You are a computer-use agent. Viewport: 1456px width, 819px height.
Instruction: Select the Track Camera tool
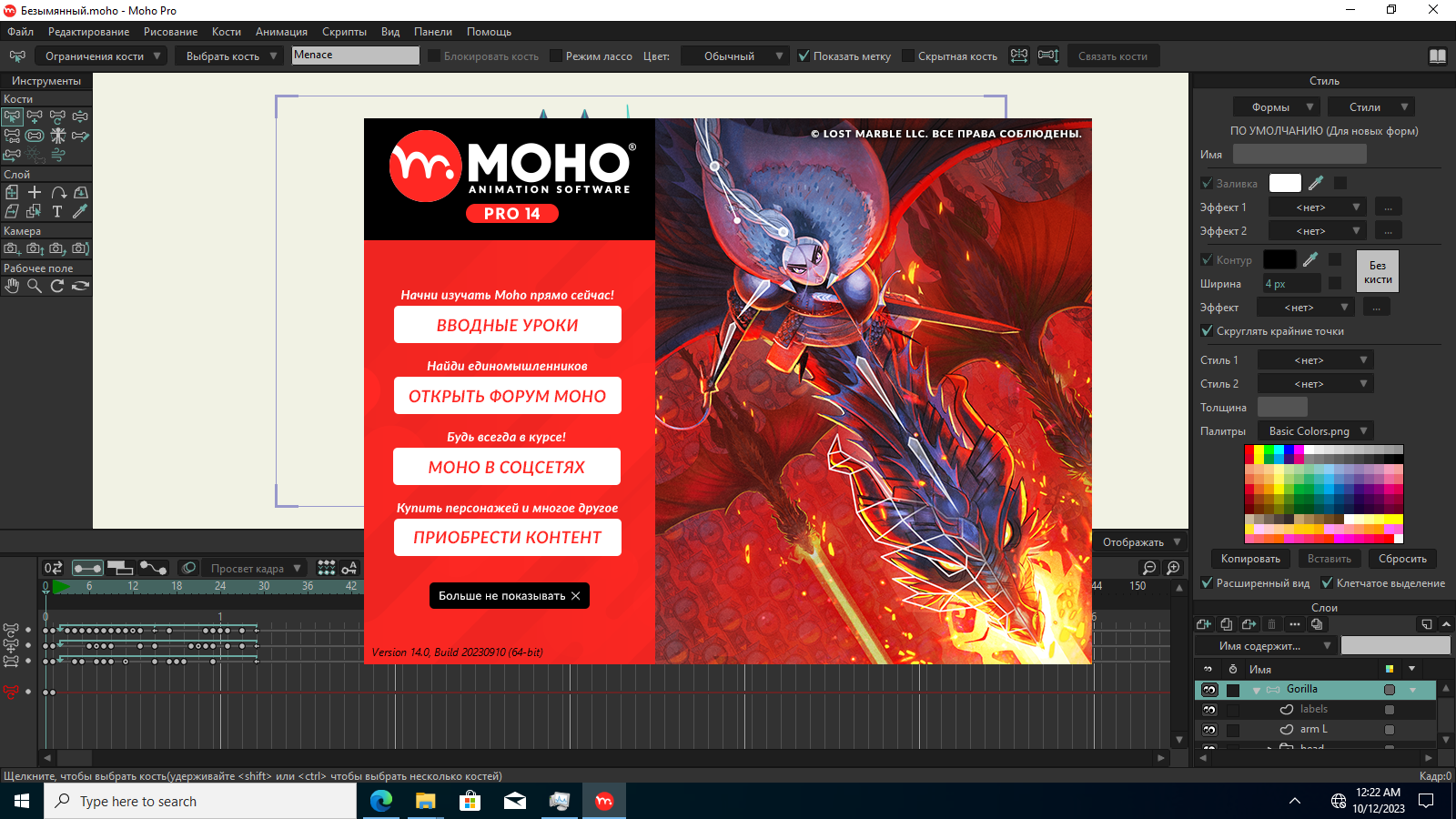[12, 248]
